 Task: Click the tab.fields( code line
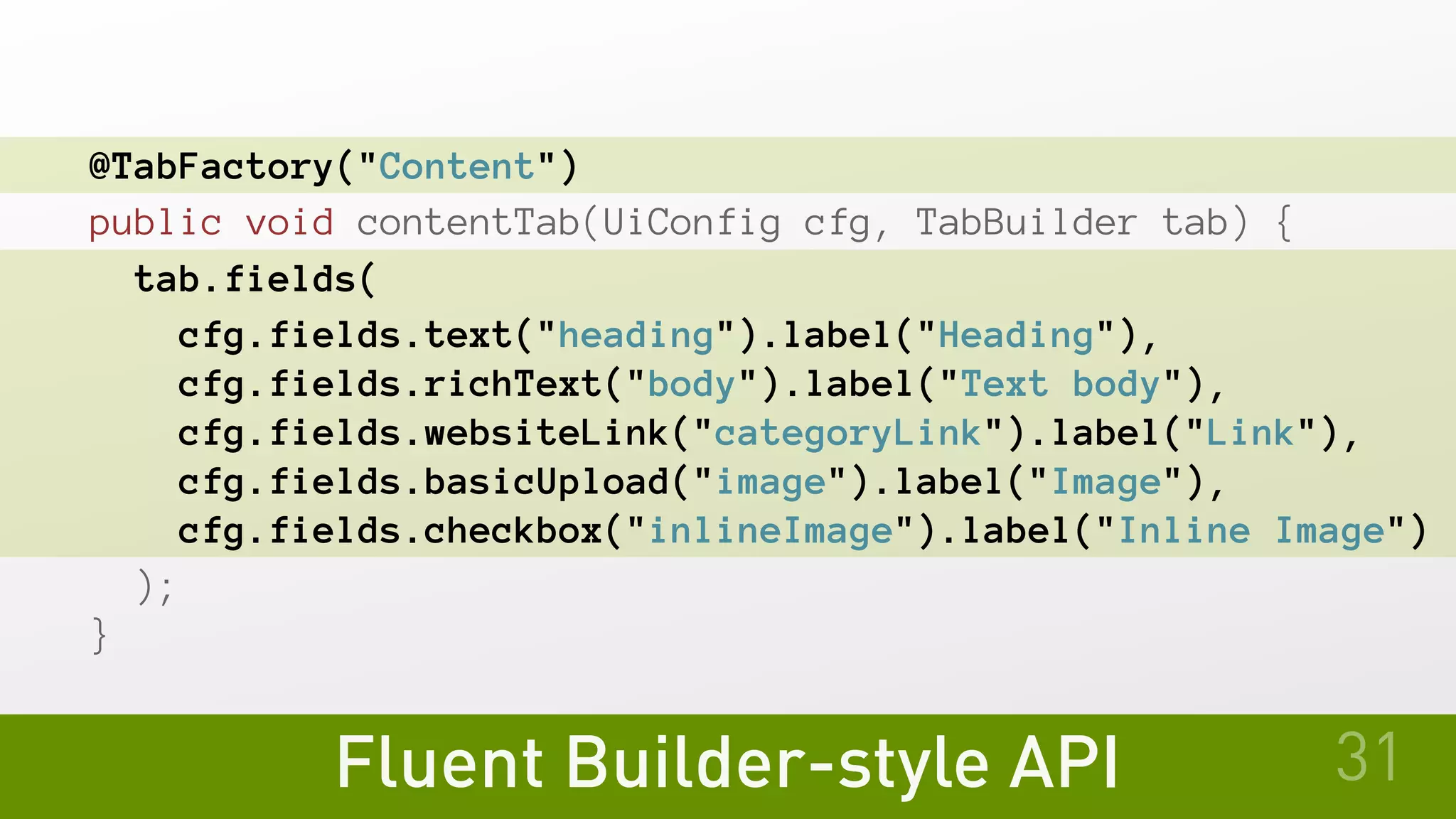[255, 279]
